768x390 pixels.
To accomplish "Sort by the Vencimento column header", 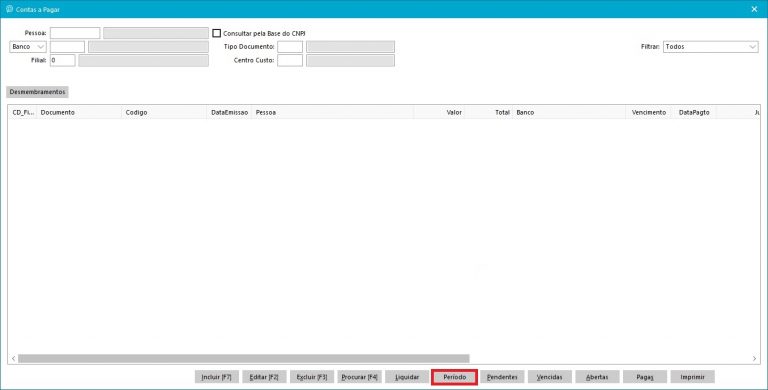I will point(648,112).
